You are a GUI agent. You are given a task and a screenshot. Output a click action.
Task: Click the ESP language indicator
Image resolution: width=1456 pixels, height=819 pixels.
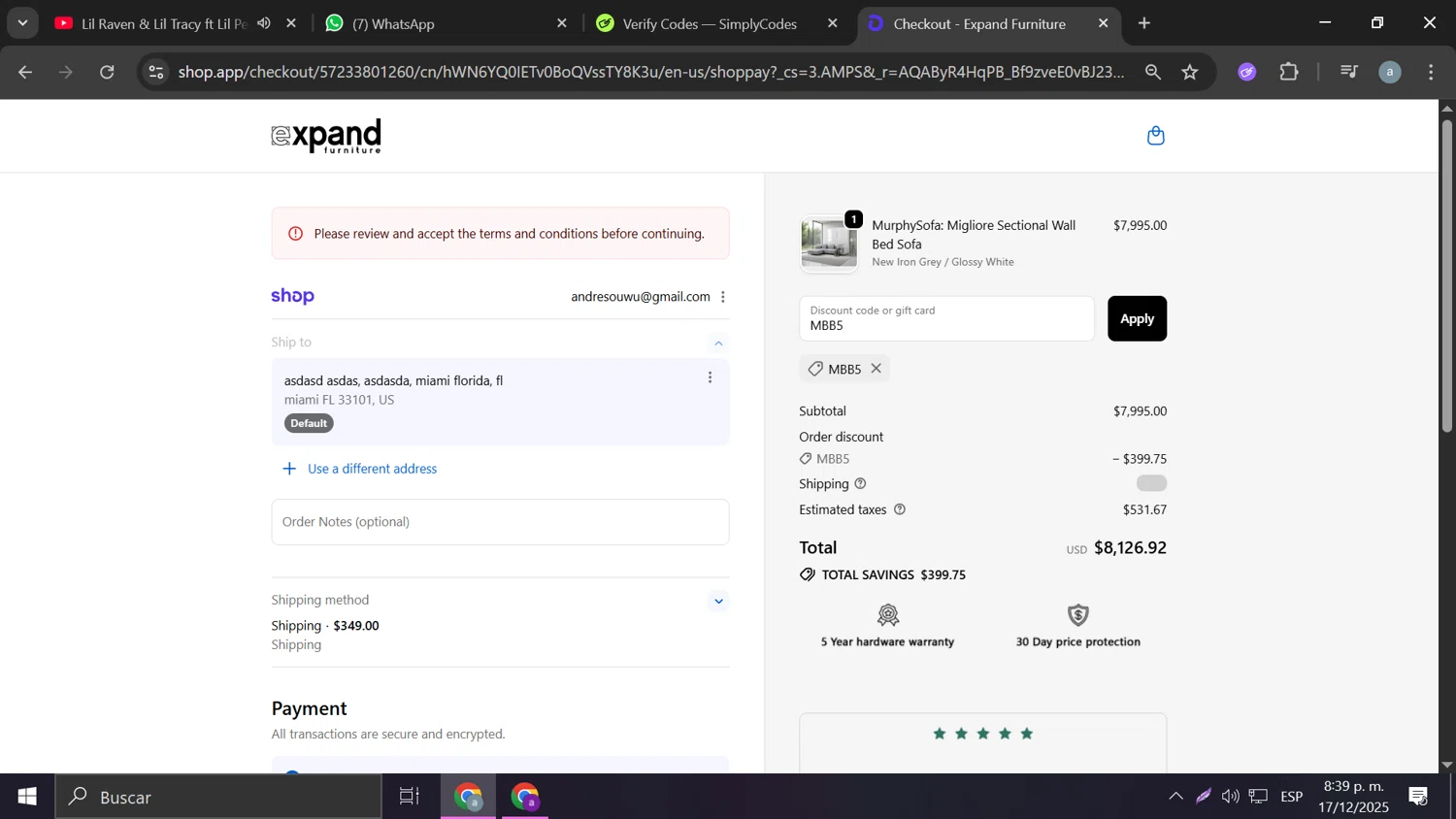click(x=1291, y=797)
